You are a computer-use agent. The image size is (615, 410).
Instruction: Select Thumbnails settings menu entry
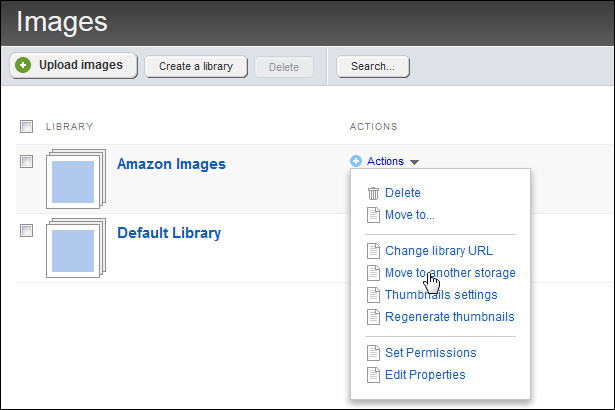point(441,295)
